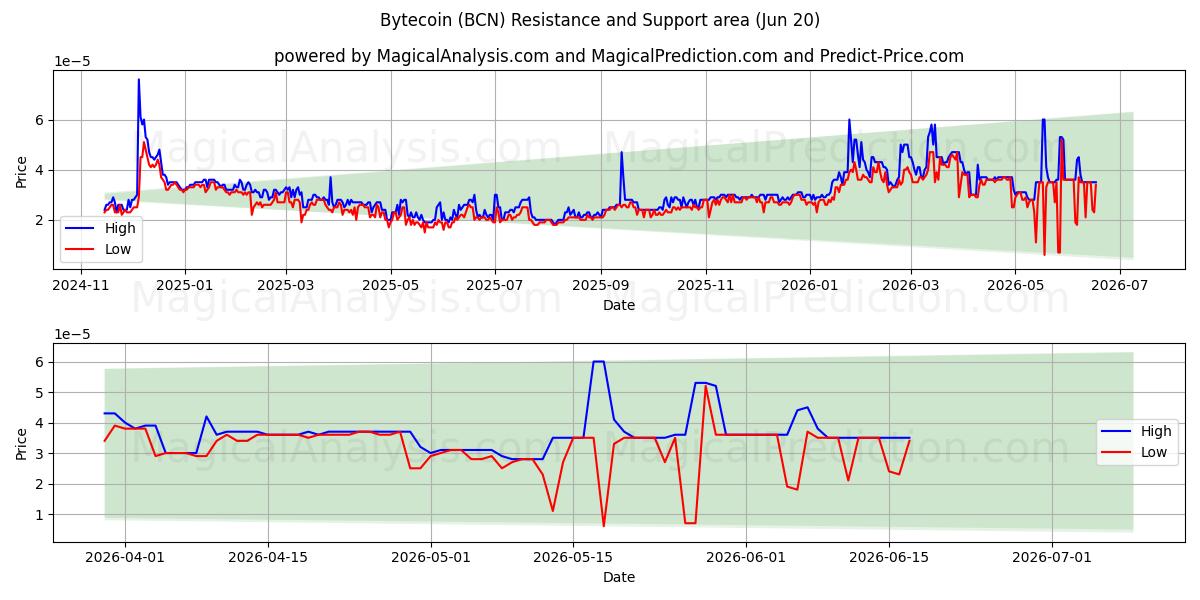
Task: Click 'High' in the bottom chart legend
Action: pos(1156,431)
